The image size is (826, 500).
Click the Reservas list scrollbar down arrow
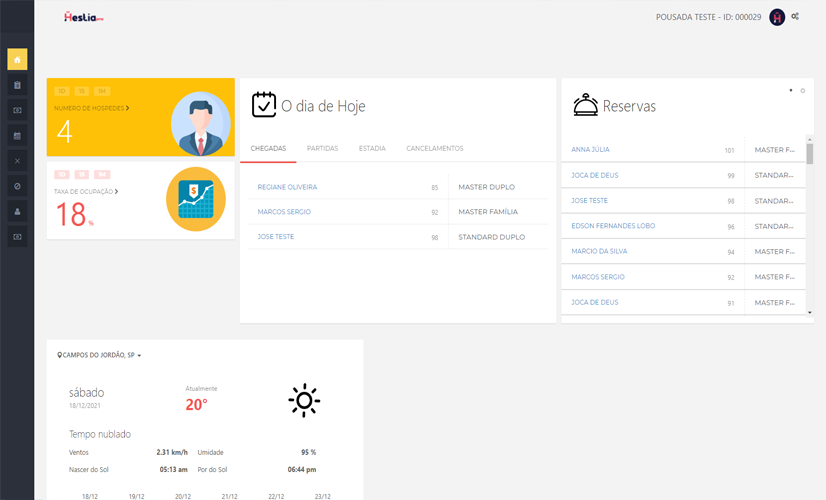[x=810, y=313]
